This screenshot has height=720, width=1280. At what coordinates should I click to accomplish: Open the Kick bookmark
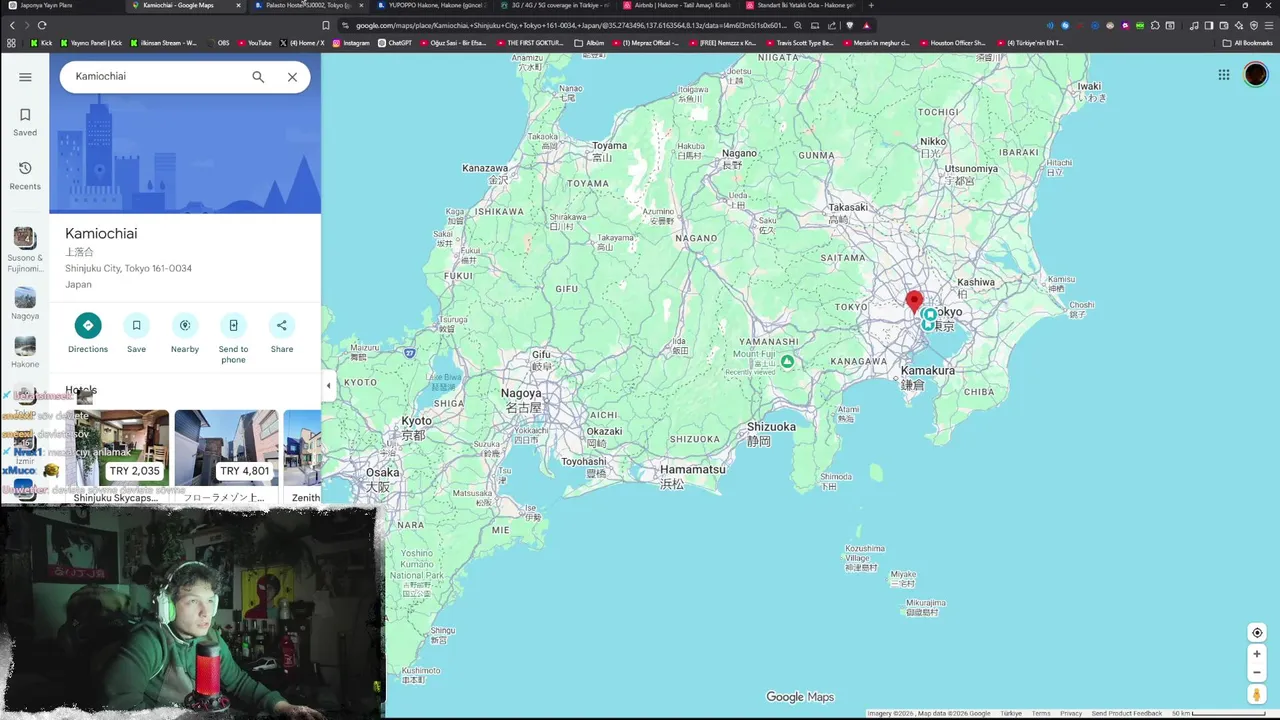pyautogui.click(x=41, y=43)
